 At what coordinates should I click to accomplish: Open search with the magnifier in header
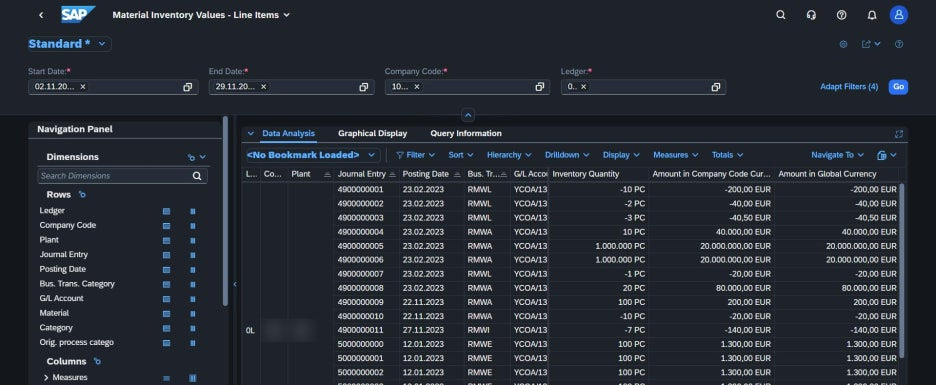click(x=780, y=15)
